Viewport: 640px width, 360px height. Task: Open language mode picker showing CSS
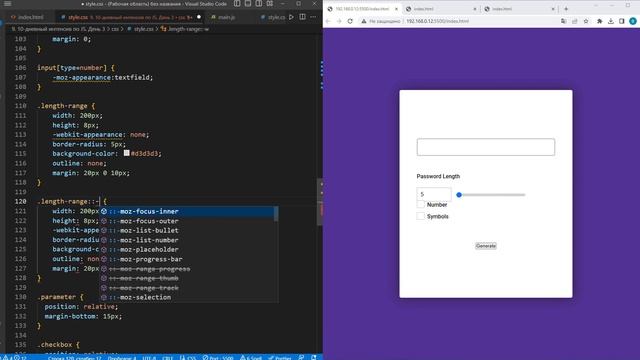[x=188, y=358]
